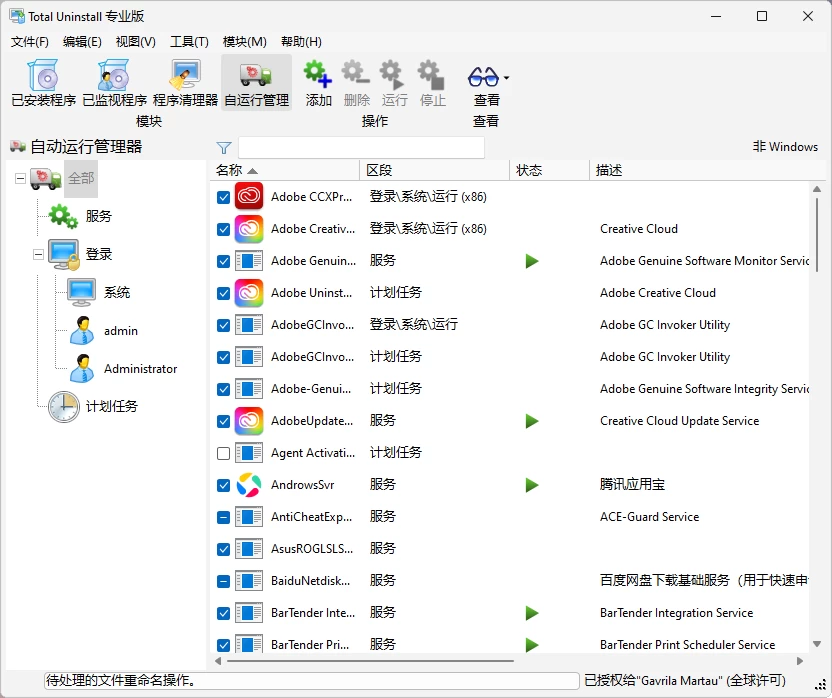
Task: Select the ACE-Guard Service description
Action: point(649,517)
